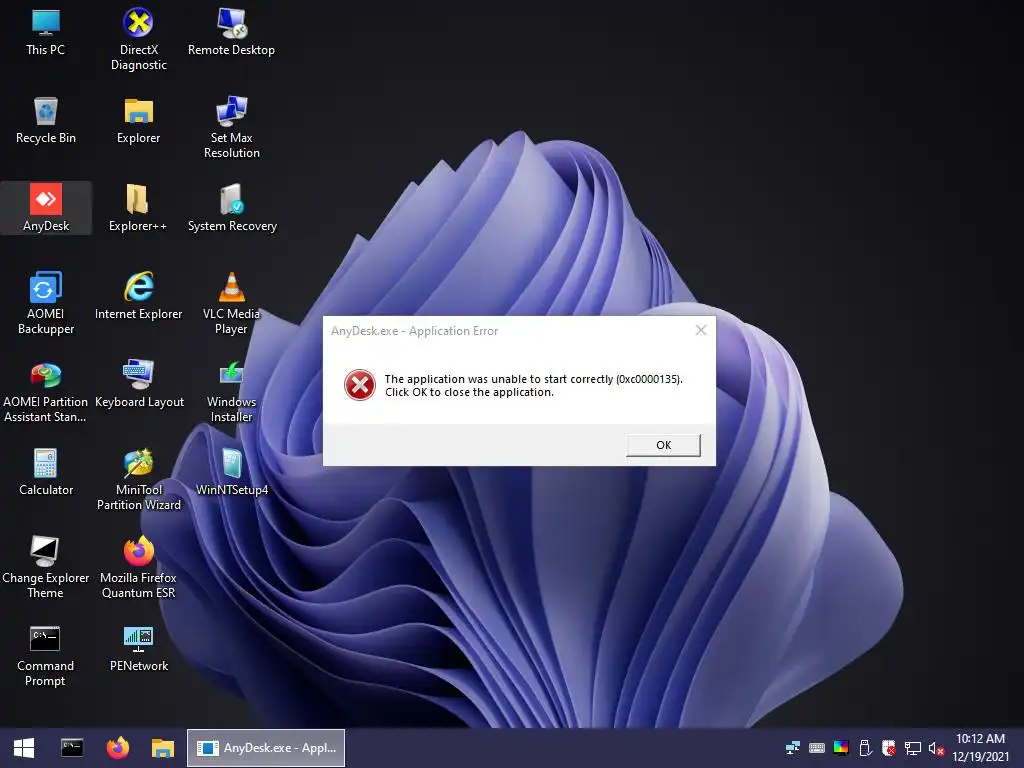Click the AnyDesk.exe taskbar button

click(266, 748)
